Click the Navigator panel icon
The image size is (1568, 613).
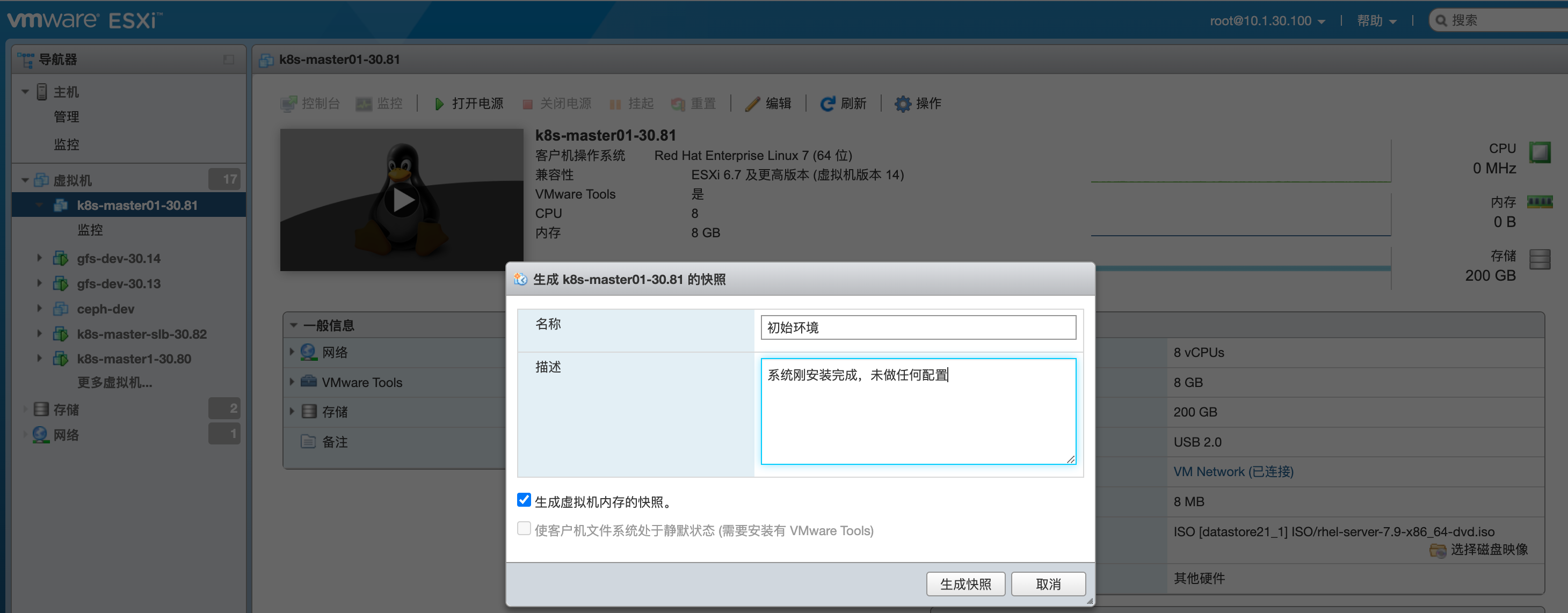point(26,59)
